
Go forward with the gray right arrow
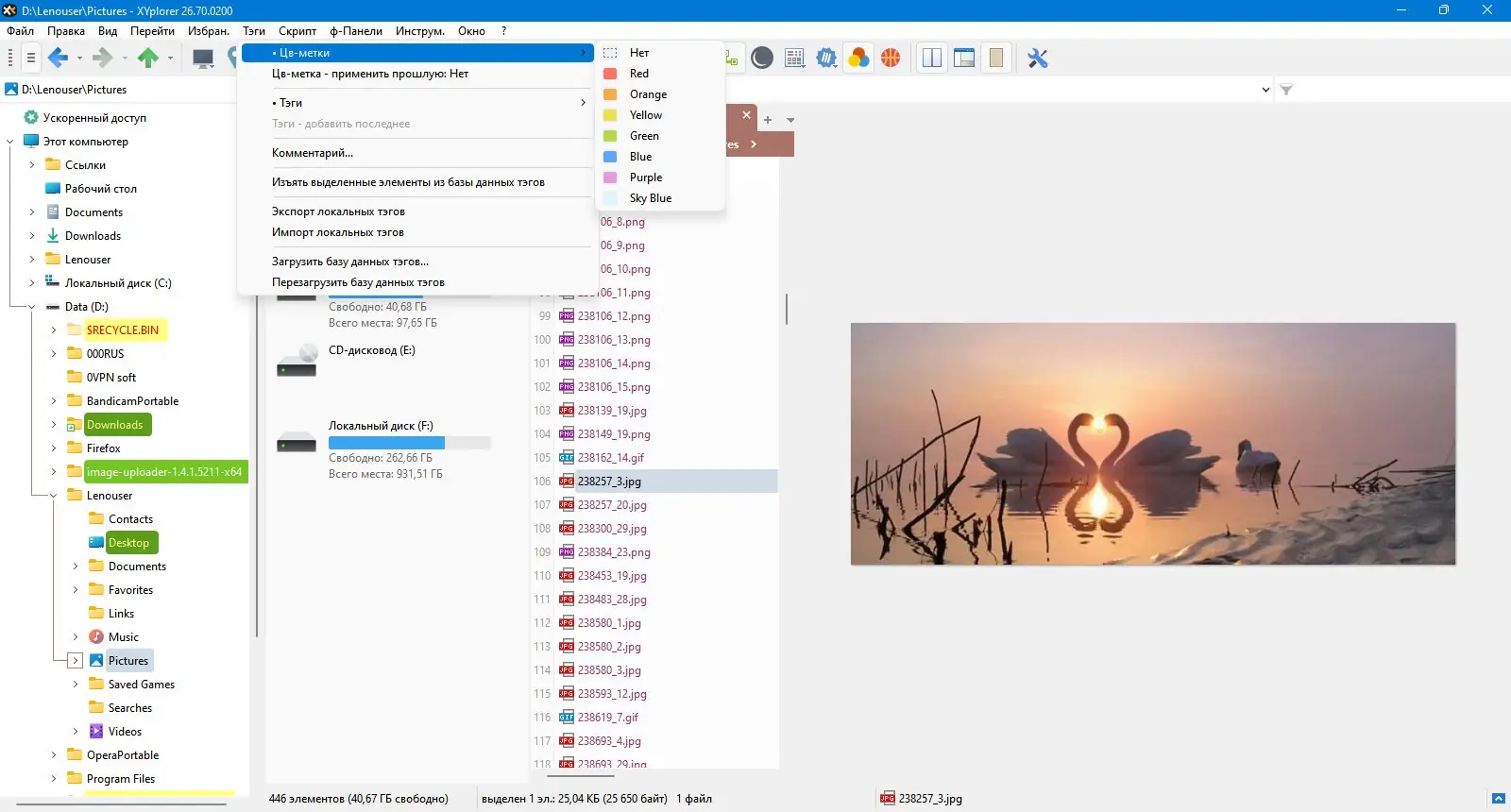(x=103, y=59)
